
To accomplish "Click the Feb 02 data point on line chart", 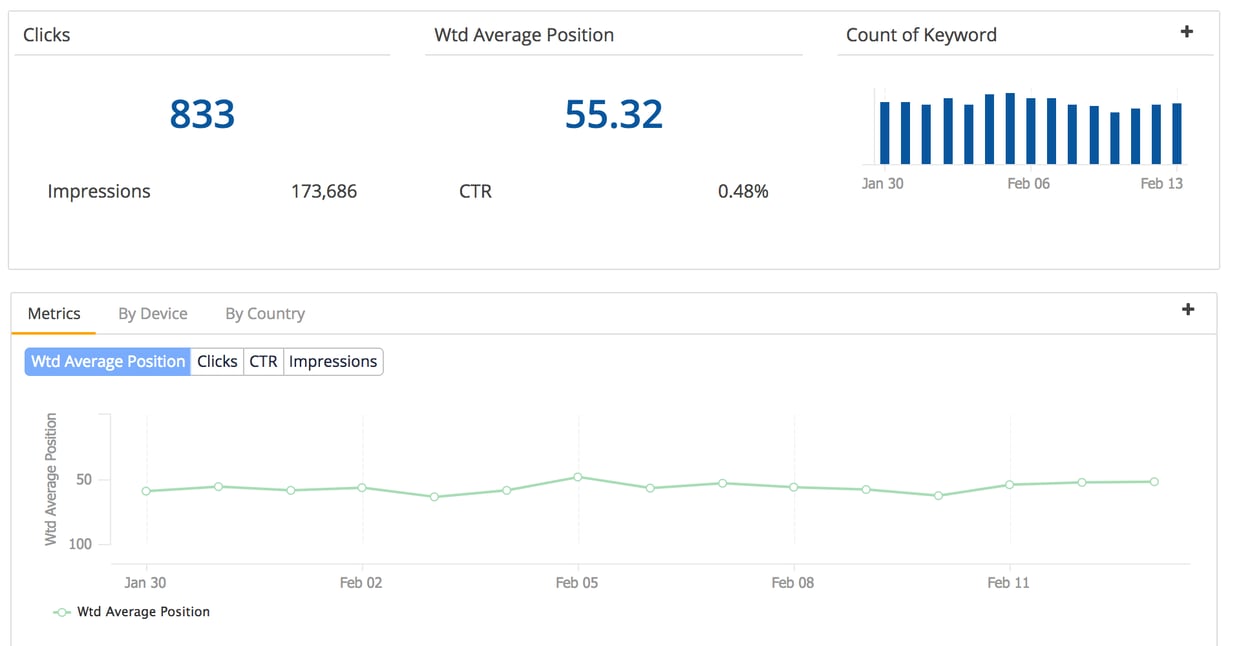I will (x=362, y=487).
